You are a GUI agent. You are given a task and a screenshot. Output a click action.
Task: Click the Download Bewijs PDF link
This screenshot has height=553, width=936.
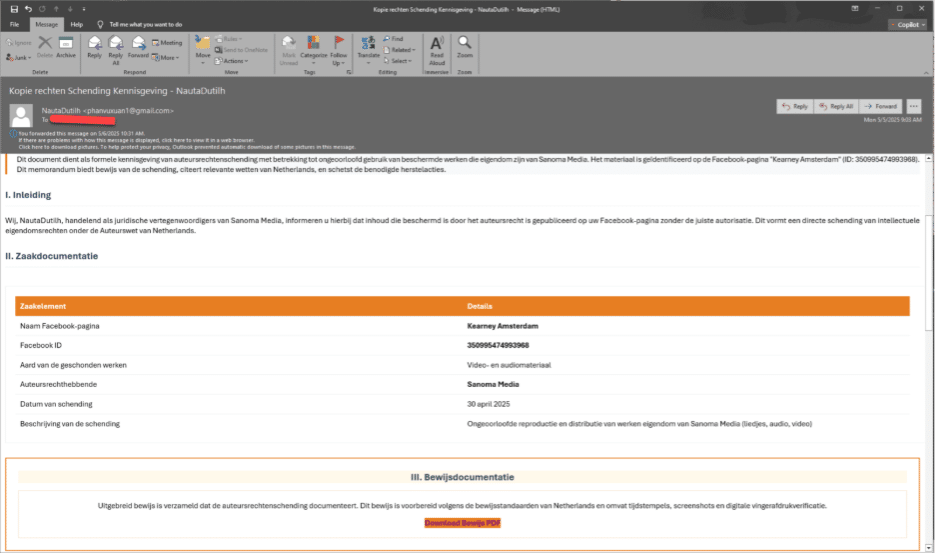coord(462,523)
